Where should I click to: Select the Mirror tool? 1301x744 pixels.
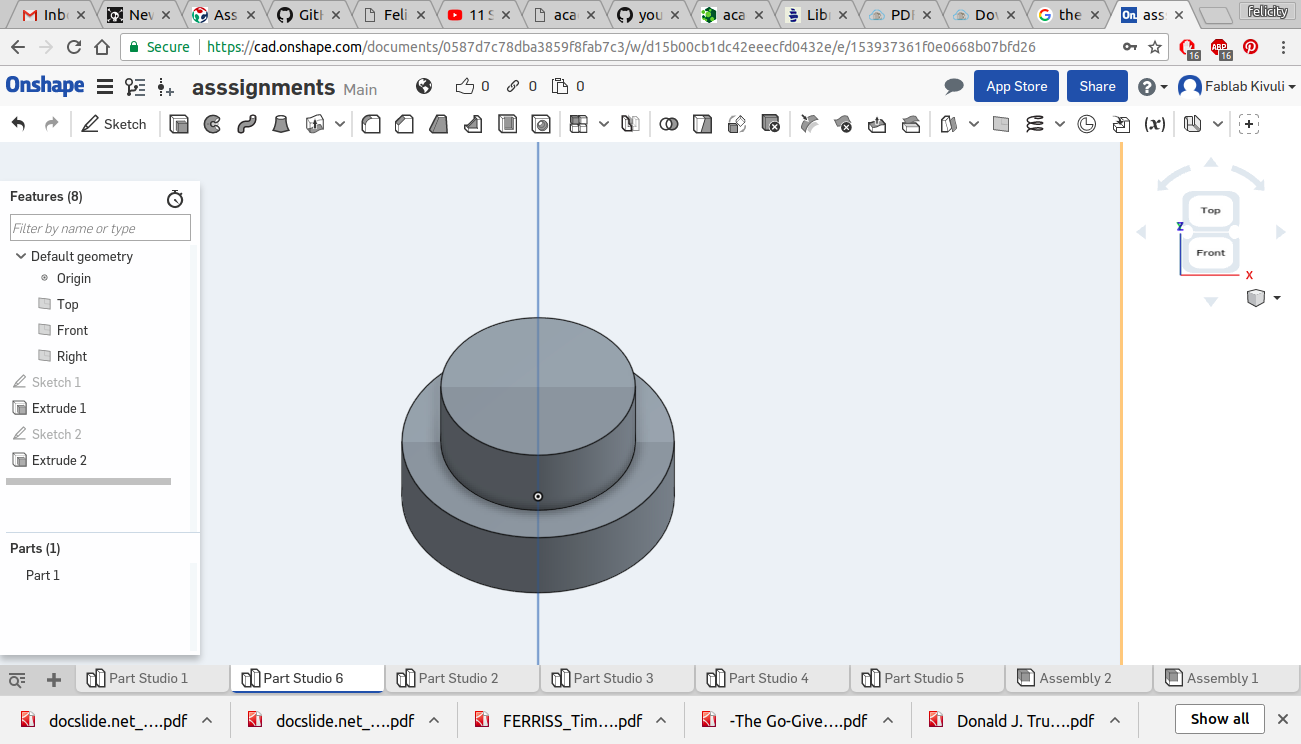630,124
